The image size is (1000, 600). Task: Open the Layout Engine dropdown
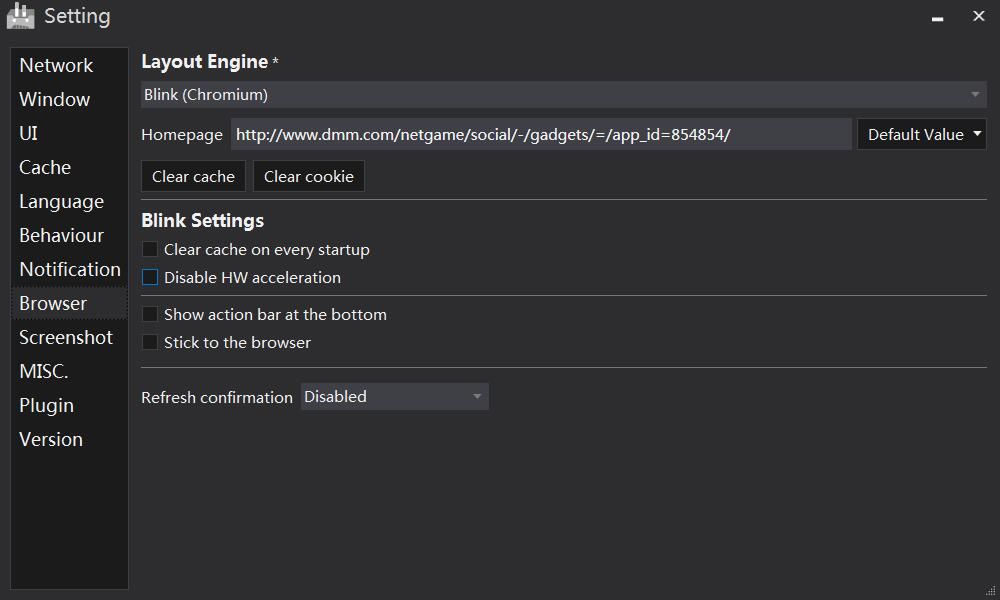pyautogui.click(x=564, y=94)
